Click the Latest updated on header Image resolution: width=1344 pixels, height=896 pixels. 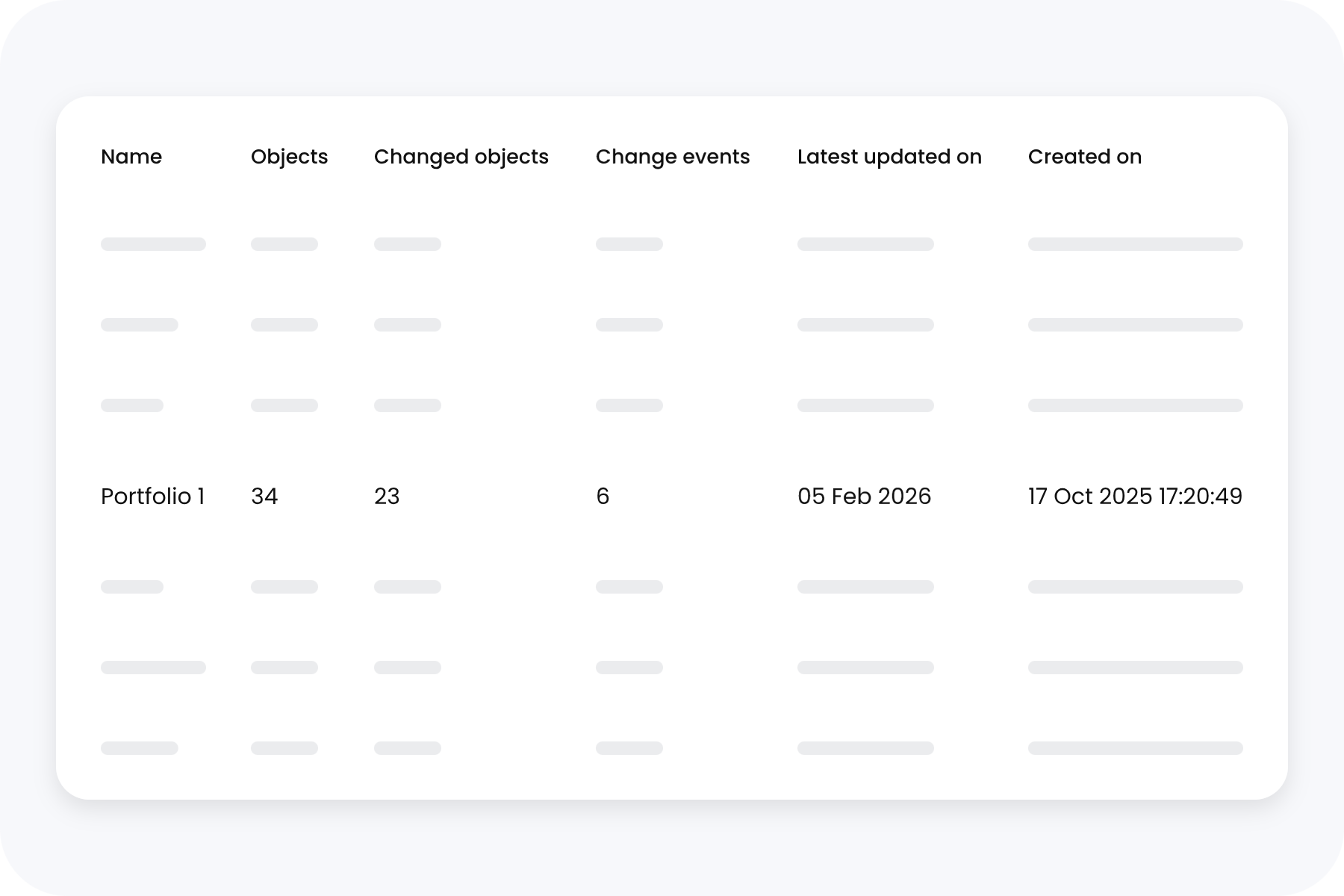coord(889,157)
